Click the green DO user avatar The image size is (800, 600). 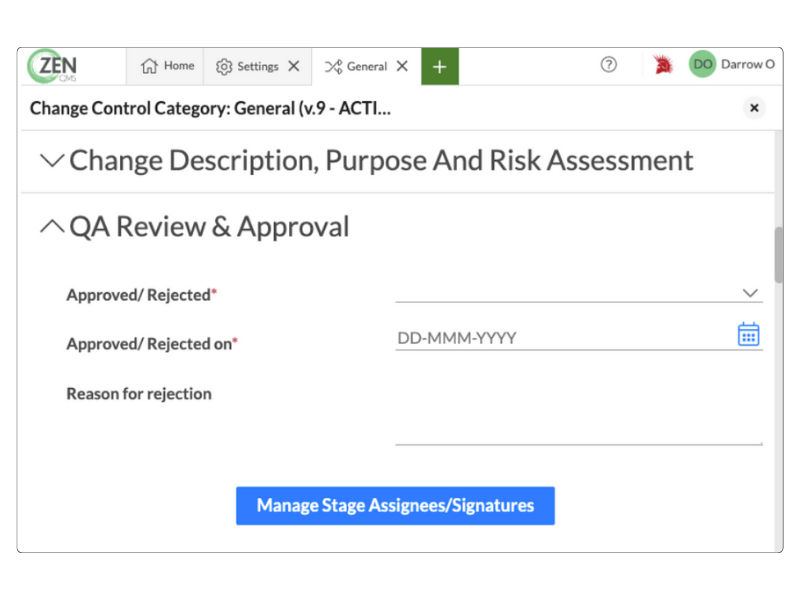tap(703, 65)
